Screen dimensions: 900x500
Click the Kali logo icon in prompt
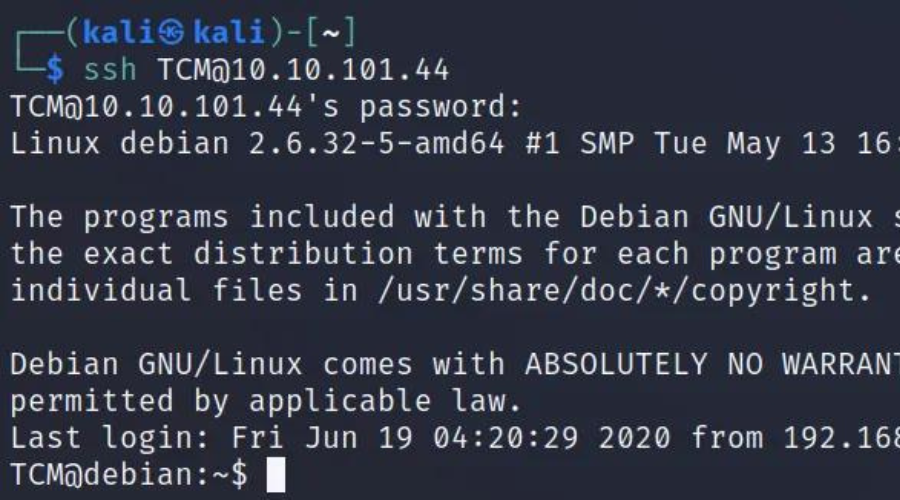tap(170, 32)
